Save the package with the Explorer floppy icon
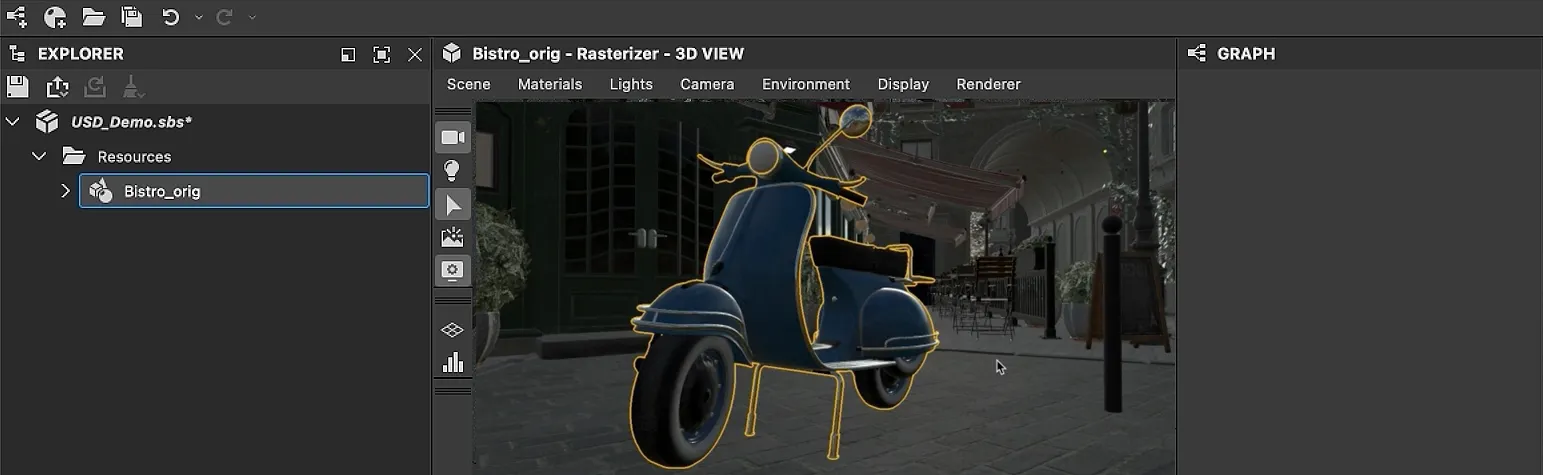1543x475 pixels. click(x=18, y=87)
